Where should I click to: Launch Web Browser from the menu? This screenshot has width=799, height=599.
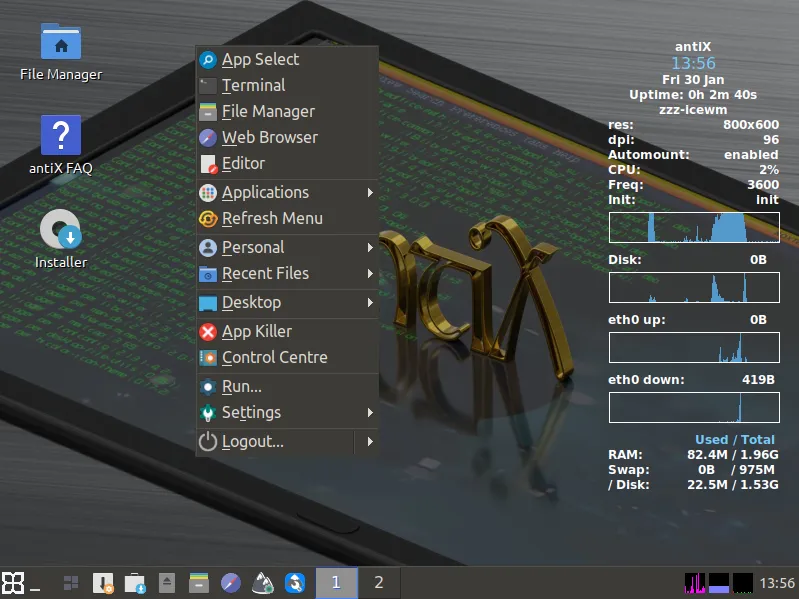click(x=287, y=138)
